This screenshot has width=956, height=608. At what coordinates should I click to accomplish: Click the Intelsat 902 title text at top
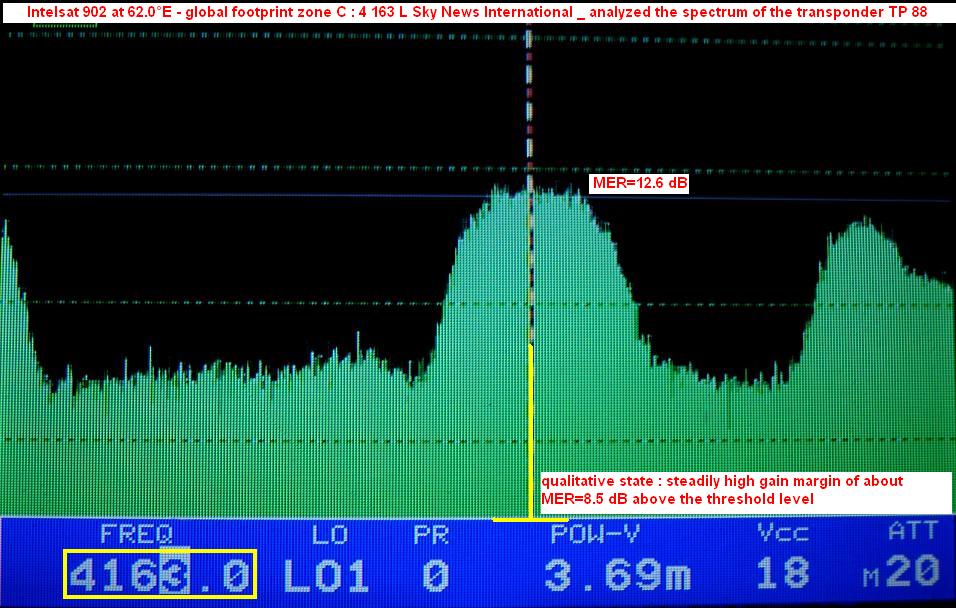click(x=477, y=13)
